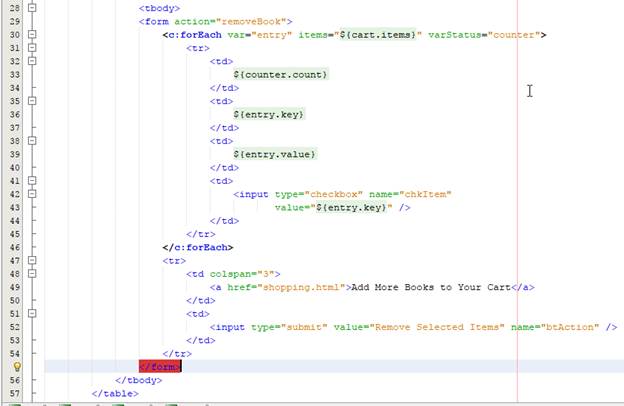This screenshot has width=624, height=406.
Task: Click the "checkbox" type value
Action: (x=333, y=194)
